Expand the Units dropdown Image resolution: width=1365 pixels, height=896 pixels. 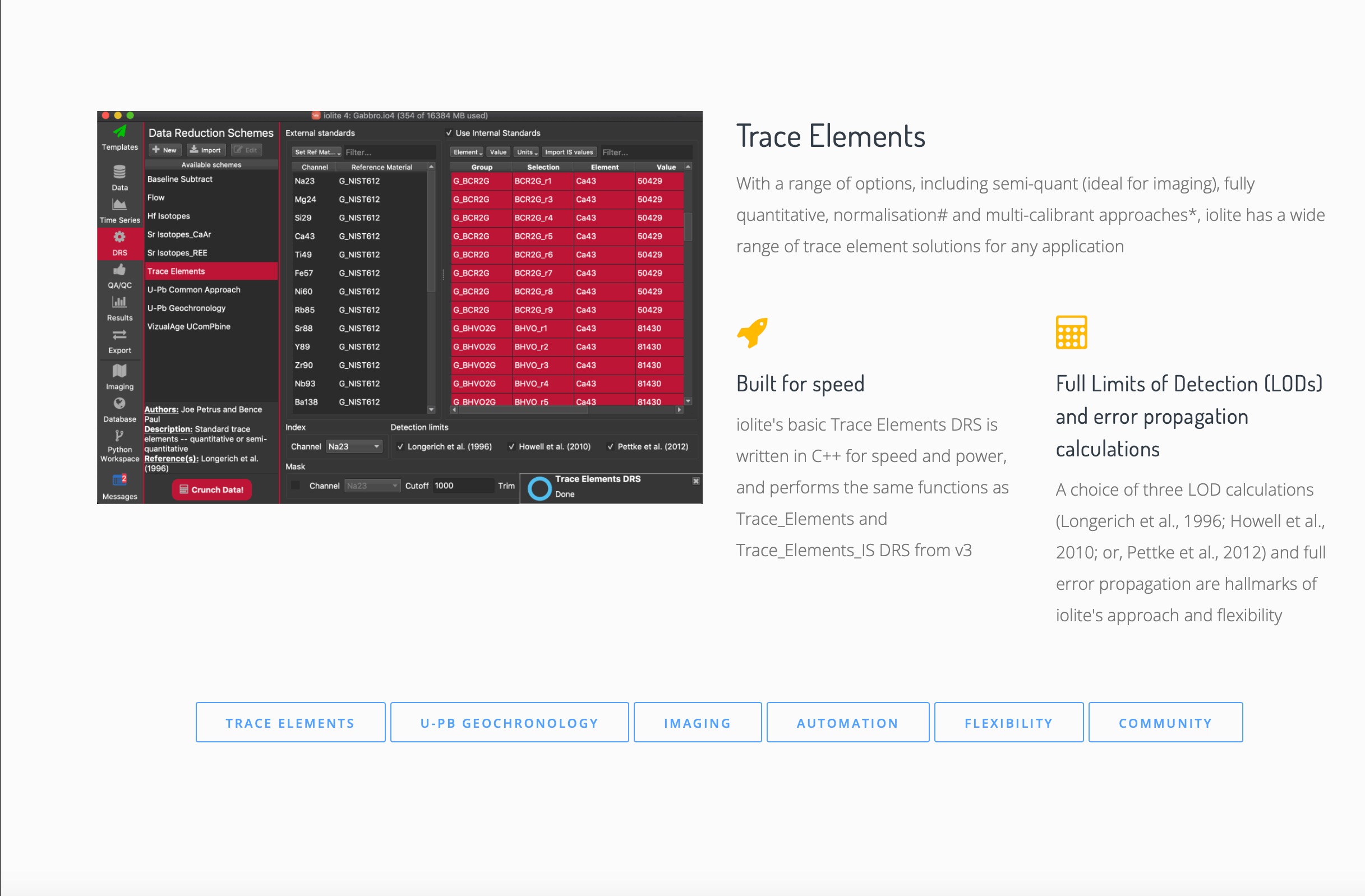[527, 153]
